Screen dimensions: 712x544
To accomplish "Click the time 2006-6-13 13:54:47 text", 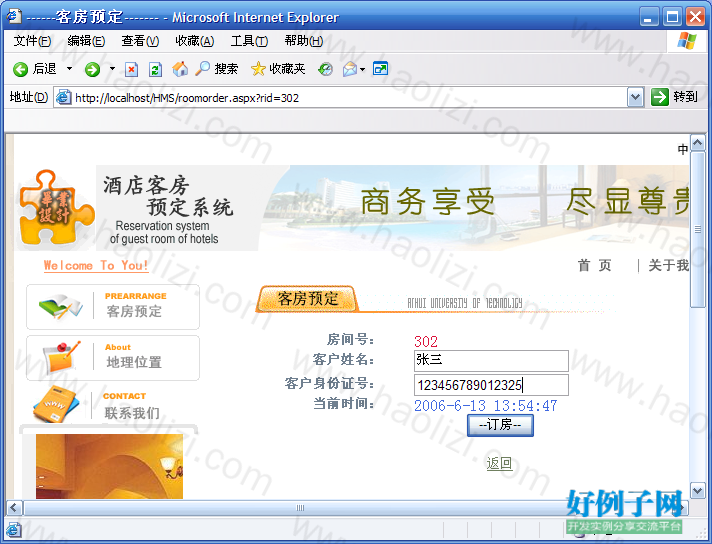I will coord(485,406).
